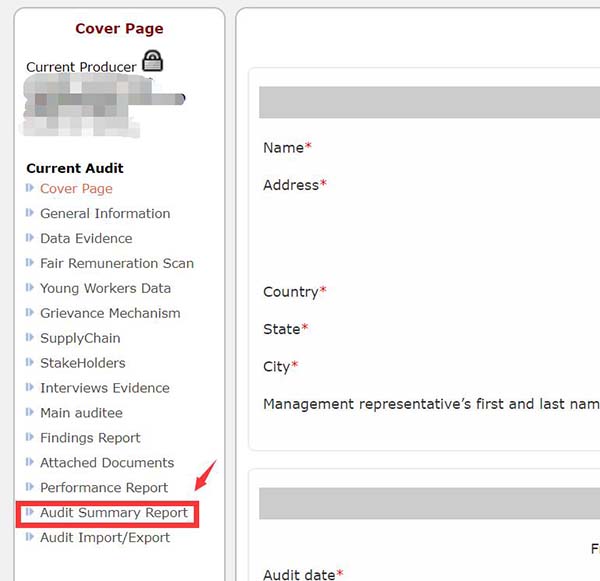This screenshot has height=581, width=600.
Task: Click arrow icon next to SupplyChain
Action: click(x=30, y=338)
